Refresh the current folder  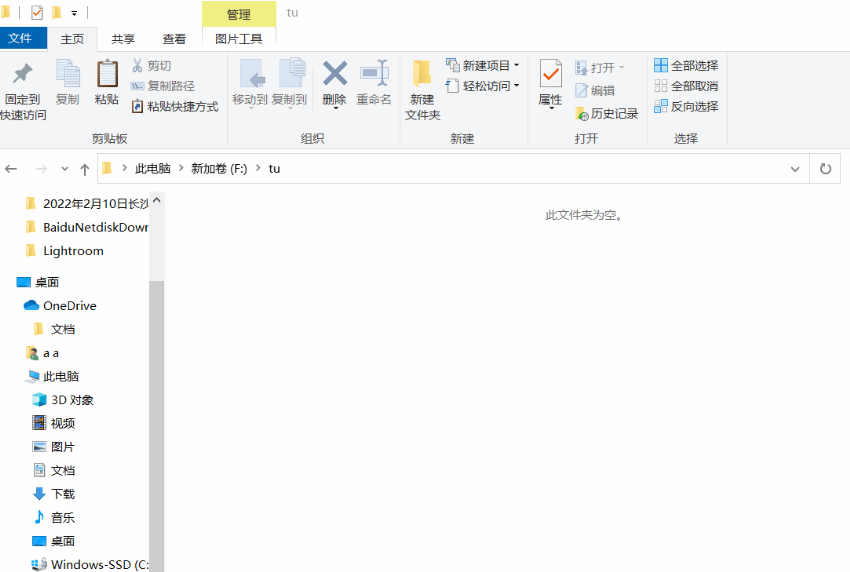(x=825, y=169)
